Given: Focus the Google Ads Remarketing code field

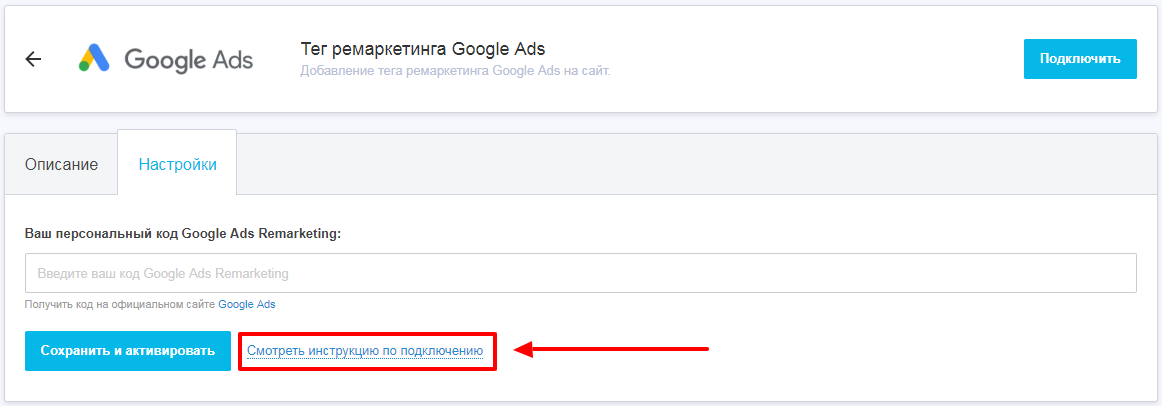Looking at the screenshot, I should pyautogui.click(x=580, y=273).
